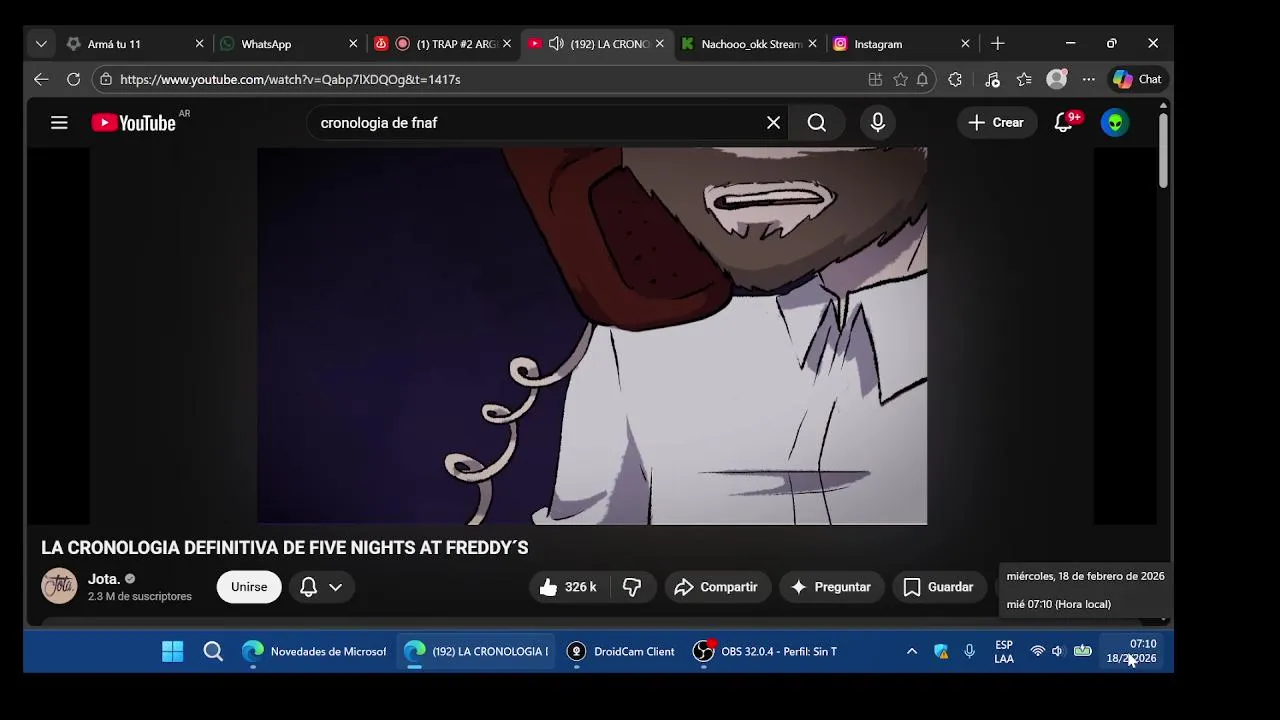
Task: Open the favorites list icon
Action: 1024,79
